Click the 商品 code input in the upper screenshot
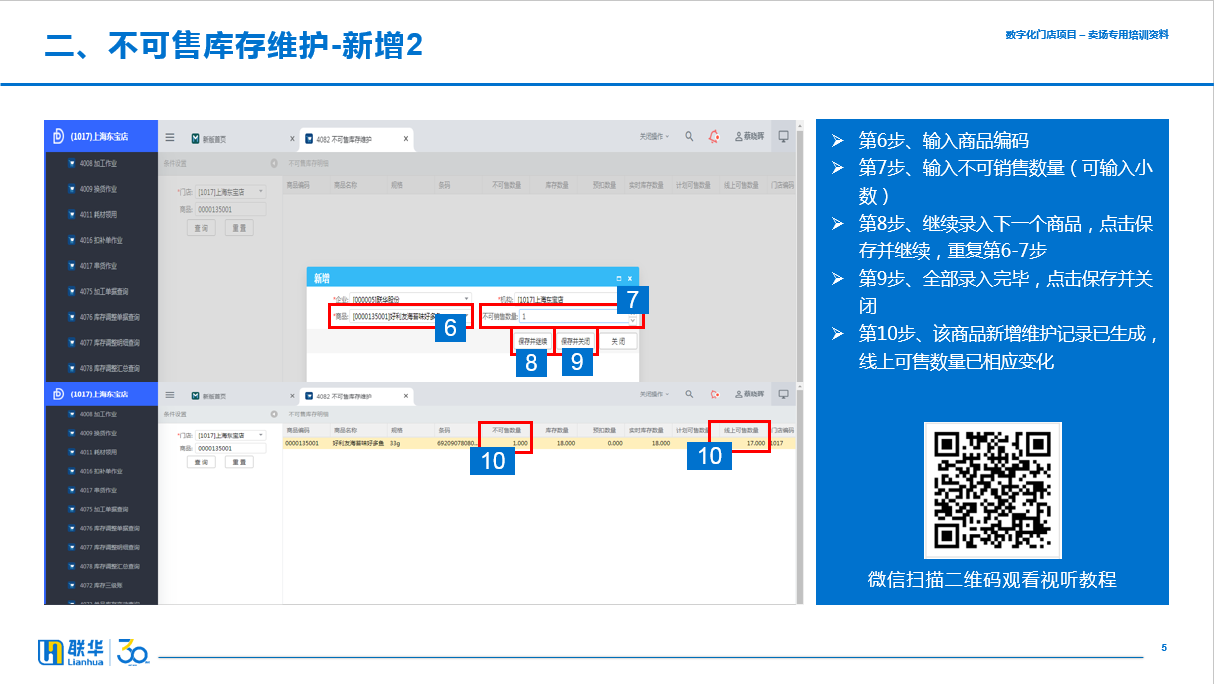Image resolution: width=1214 pixels, height=684 pixels. coord(231,209)
